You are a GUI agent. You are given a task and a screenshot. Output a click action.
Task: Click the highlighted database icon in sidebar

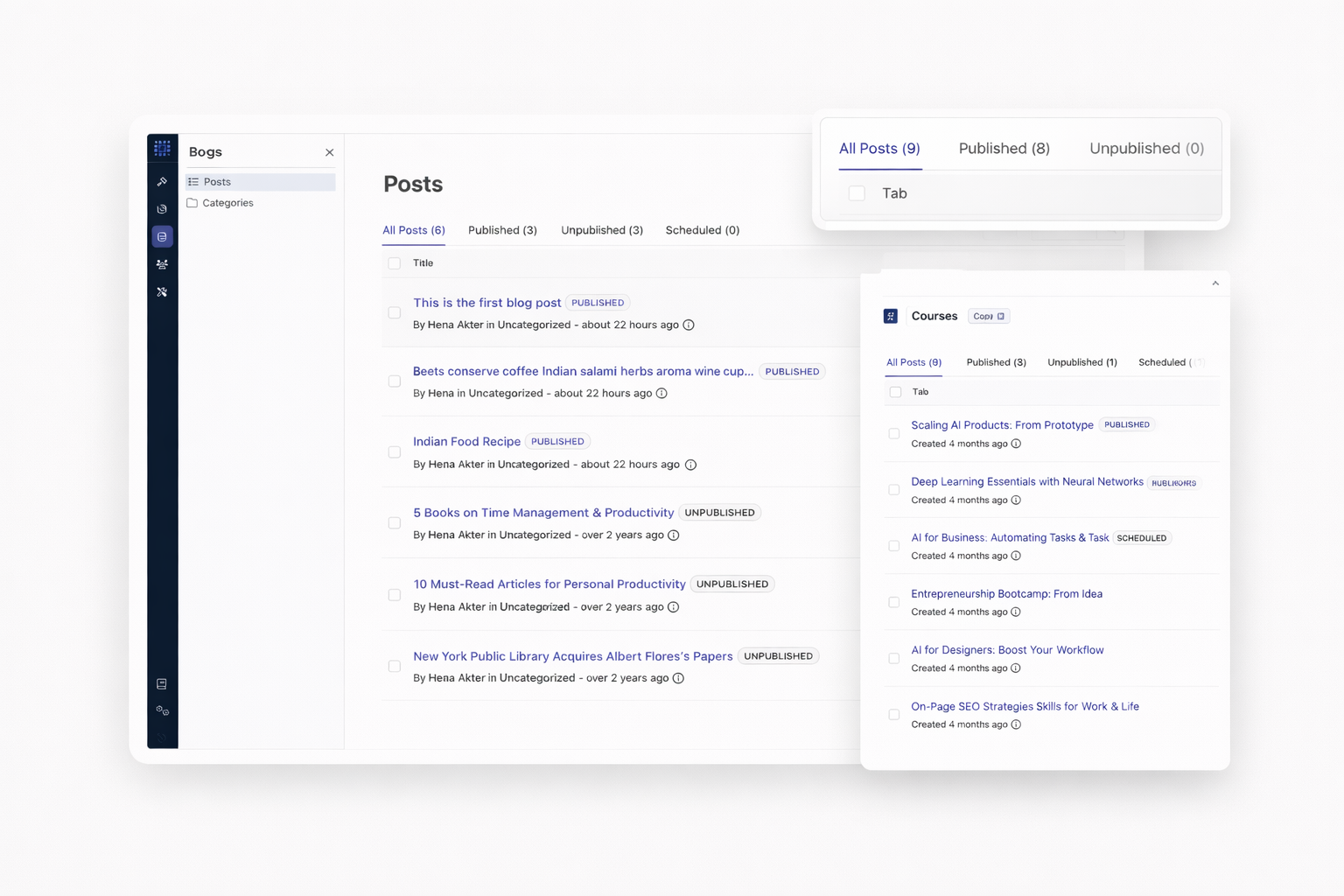[162, 237]
